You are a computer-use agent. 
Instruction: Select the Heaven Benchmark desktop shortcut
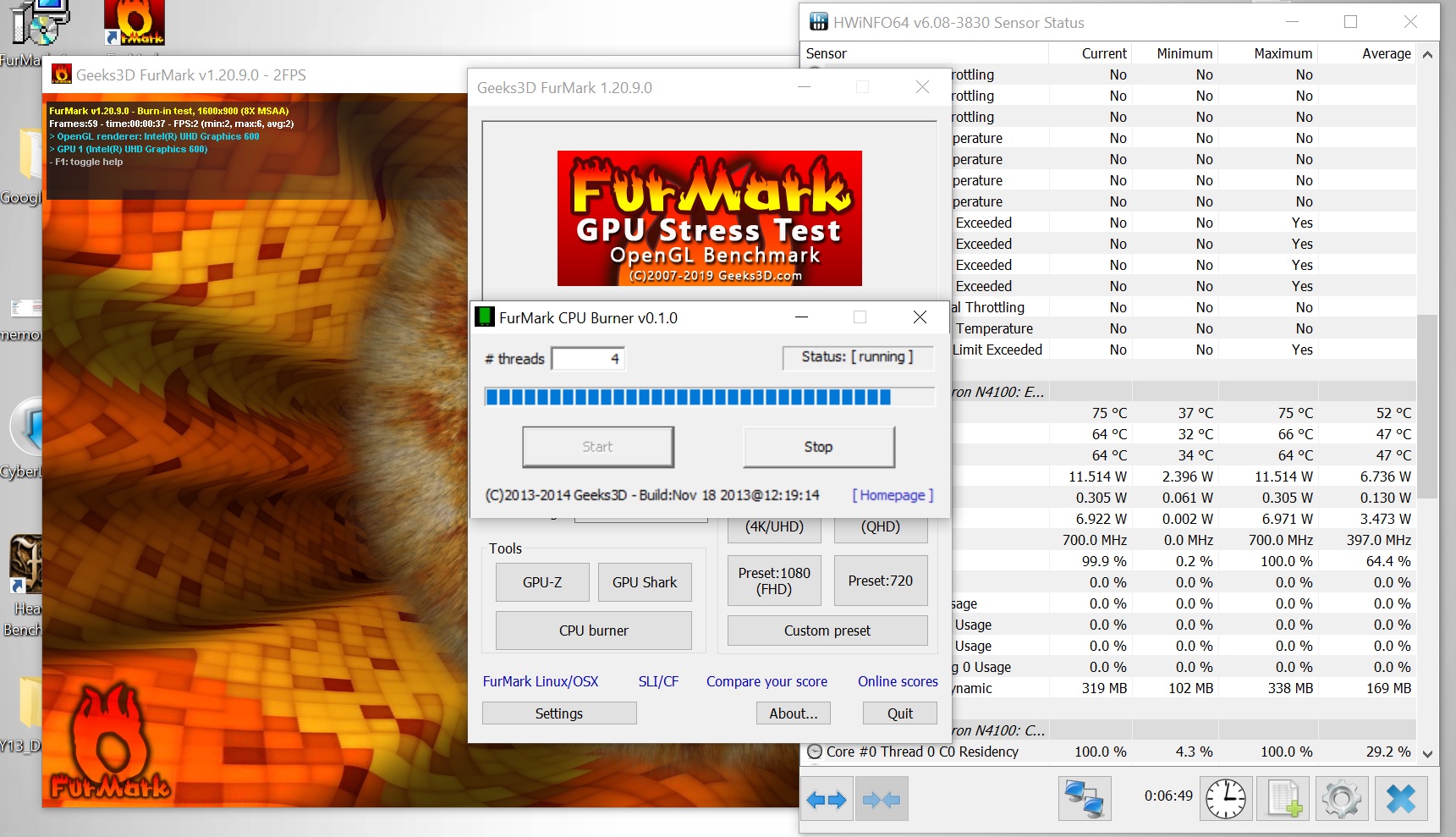25,584
